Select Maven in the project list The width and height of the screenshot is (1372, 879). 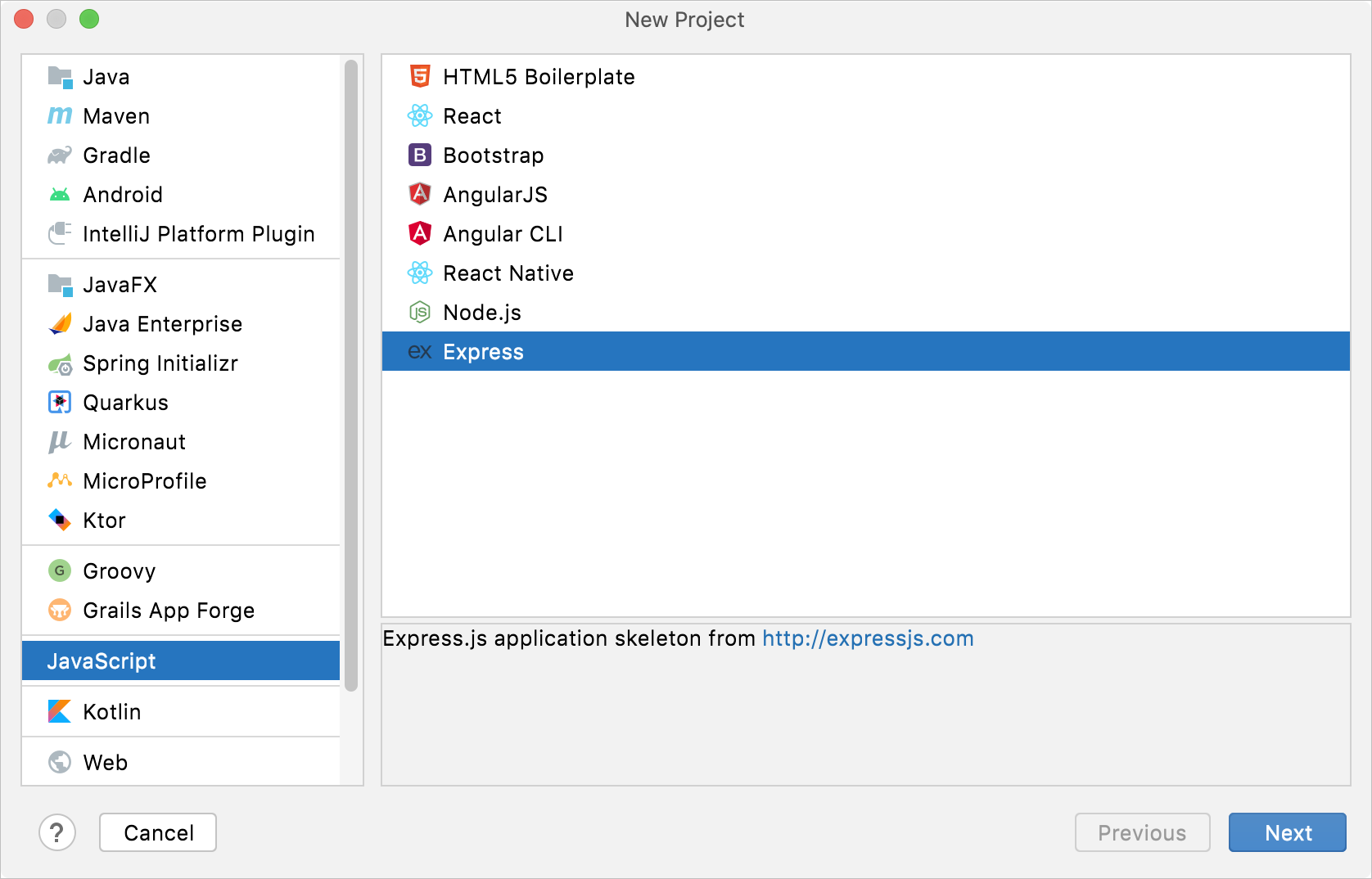click(181, 116)
